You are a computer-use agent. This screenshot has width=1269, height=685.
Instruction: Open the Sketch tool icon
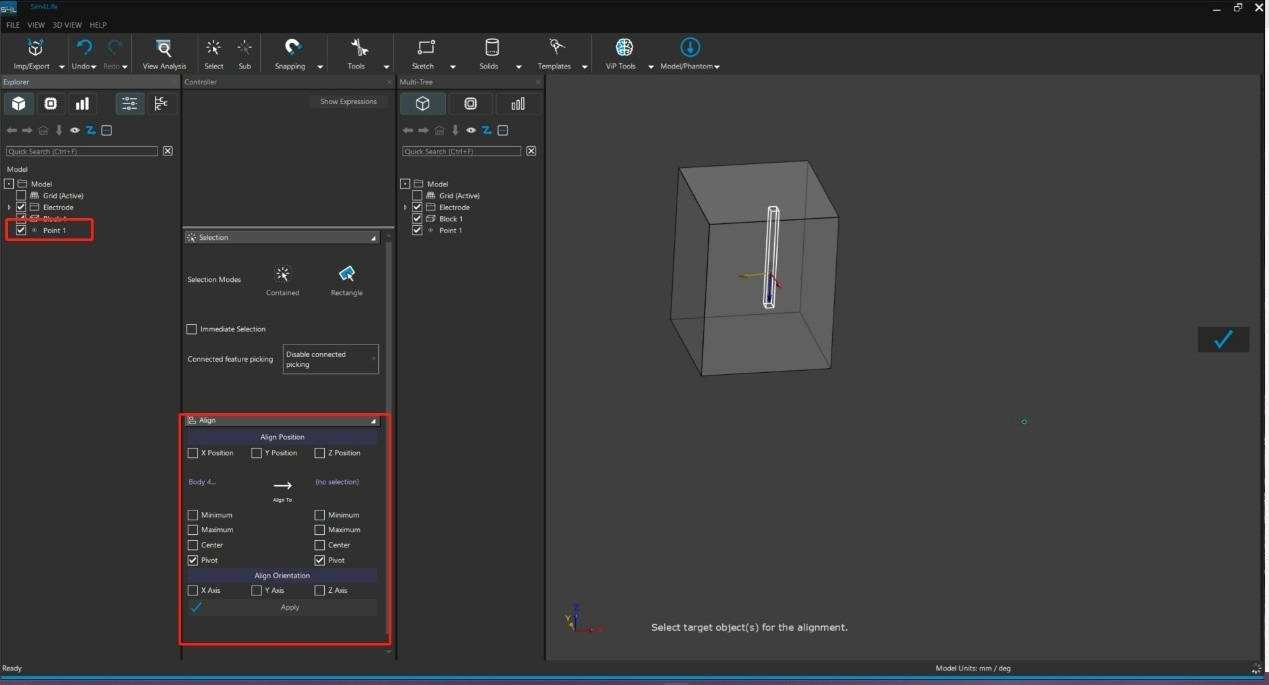[x=426, y=48]
